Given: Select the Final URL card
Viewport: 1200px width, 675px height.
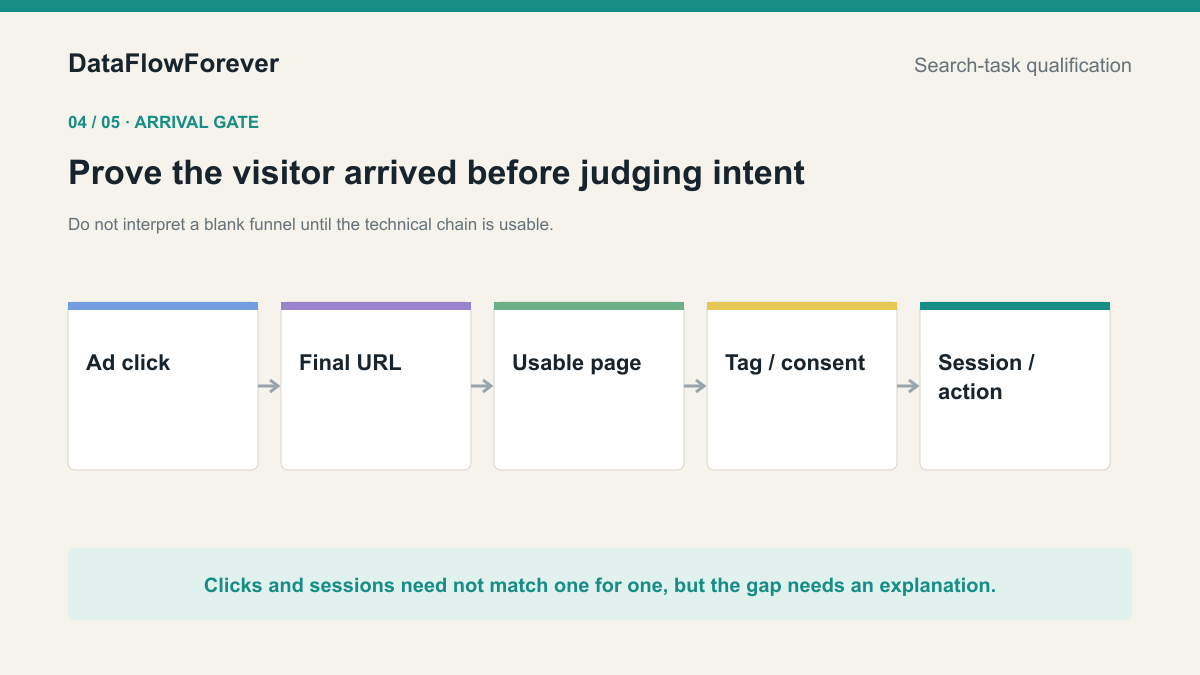Looking at the screenshot, I should click(x=376, y=386).
